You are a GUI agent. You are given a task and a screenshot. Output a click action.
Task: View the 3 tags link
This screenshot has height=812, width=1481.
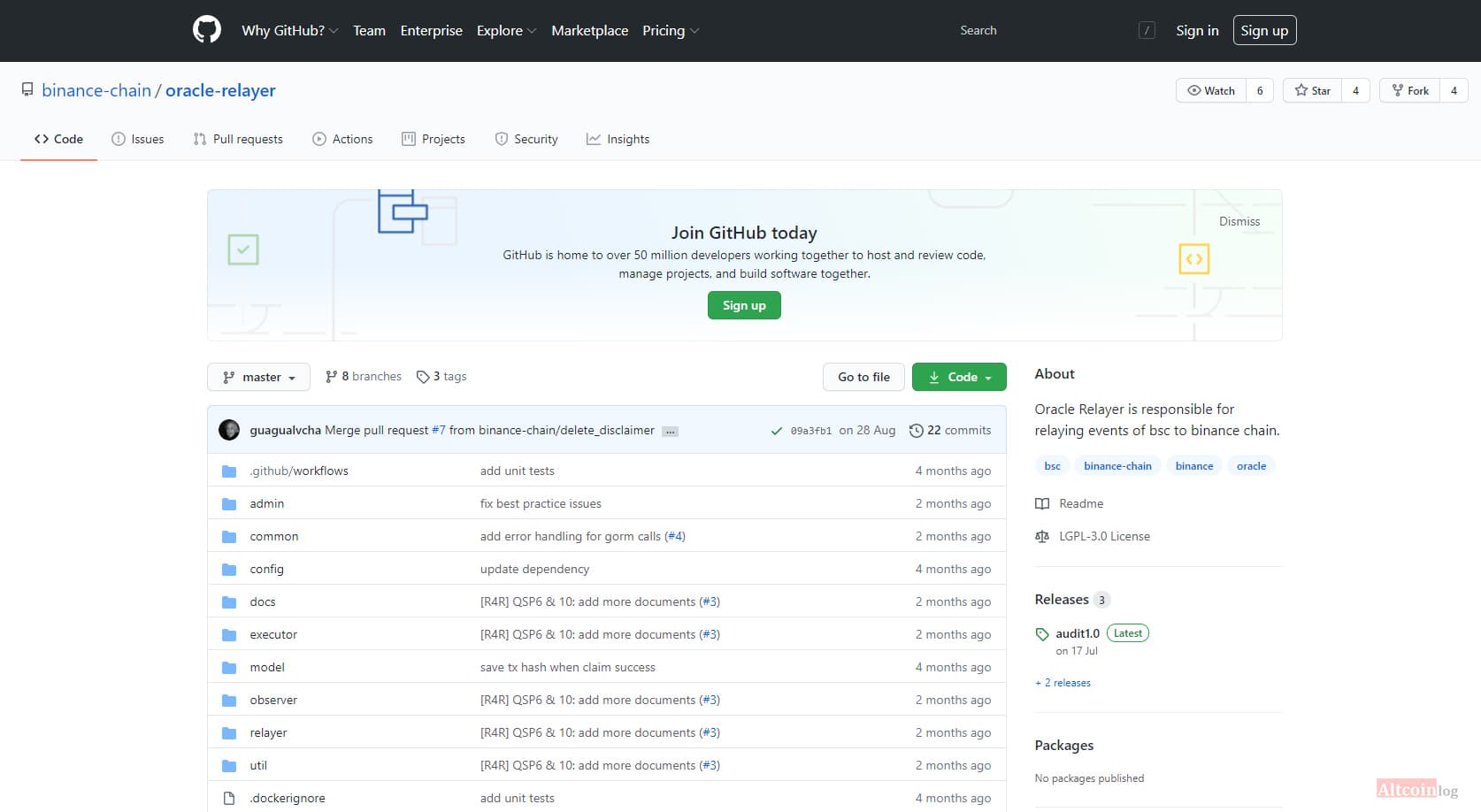441,376
